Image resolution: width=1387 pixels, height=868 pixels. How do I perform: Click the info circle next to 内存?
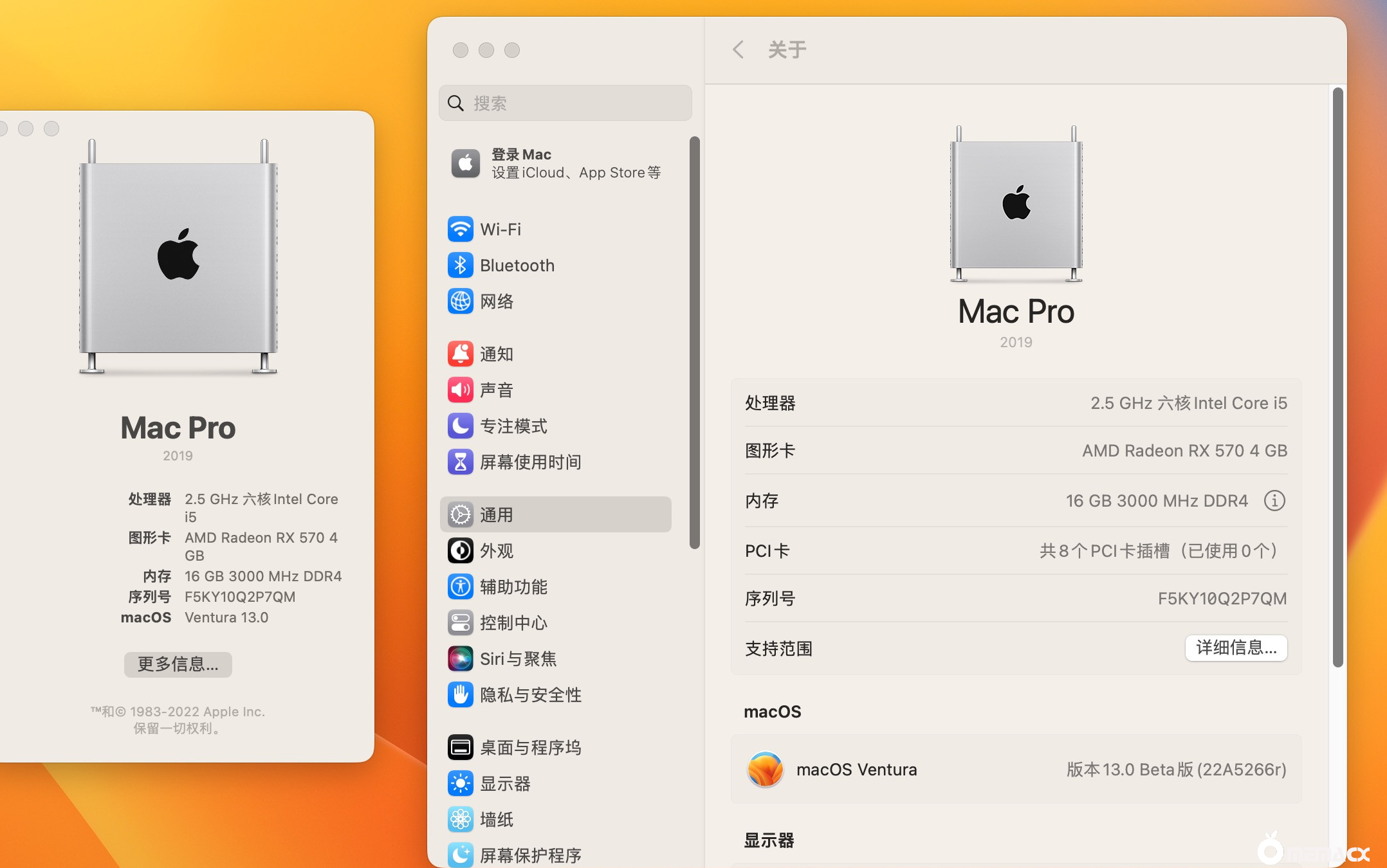(x=1274, y=501)
